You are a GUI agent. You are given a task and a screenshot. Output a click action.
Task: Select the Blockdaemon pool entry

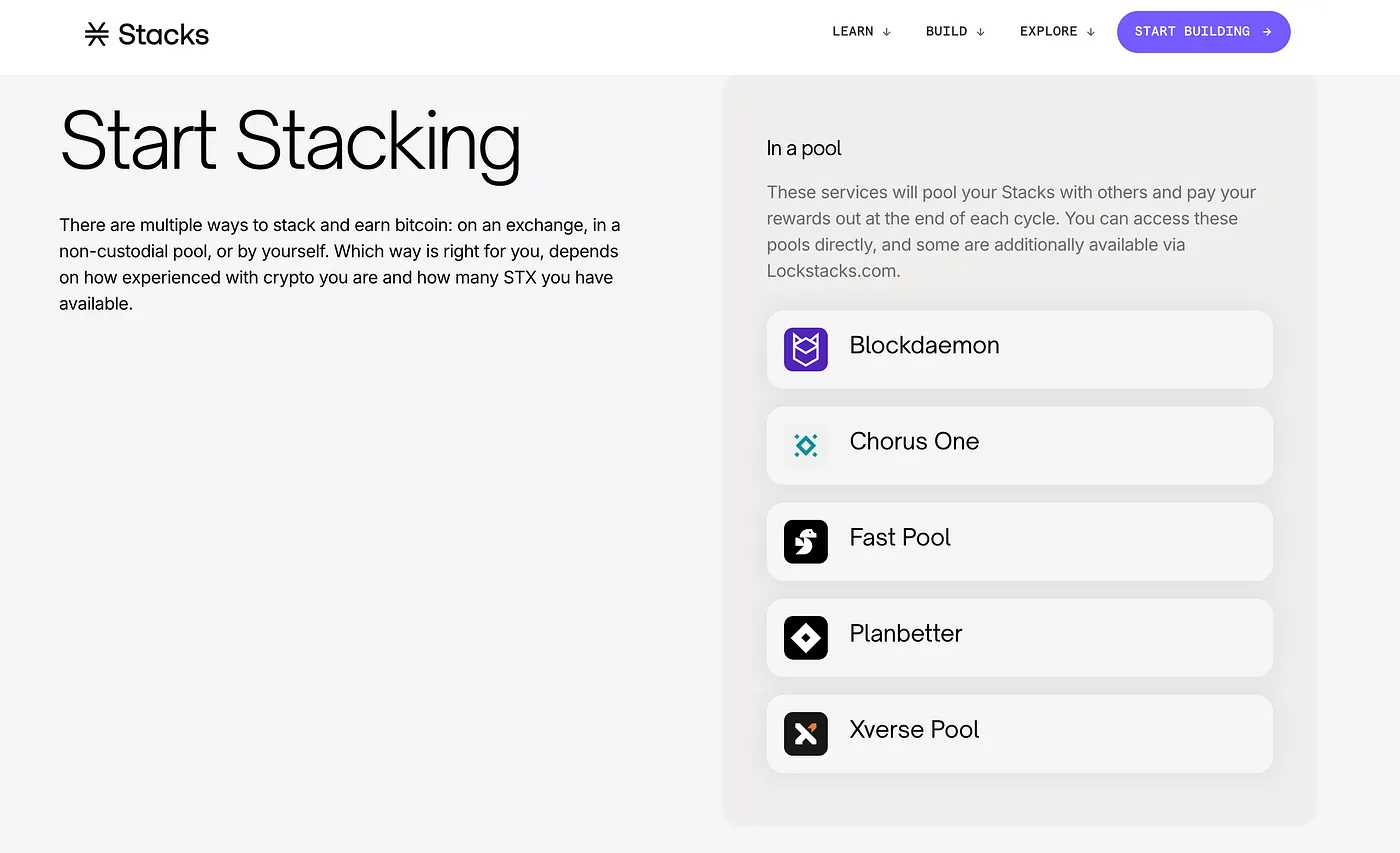pos(1019,349)
